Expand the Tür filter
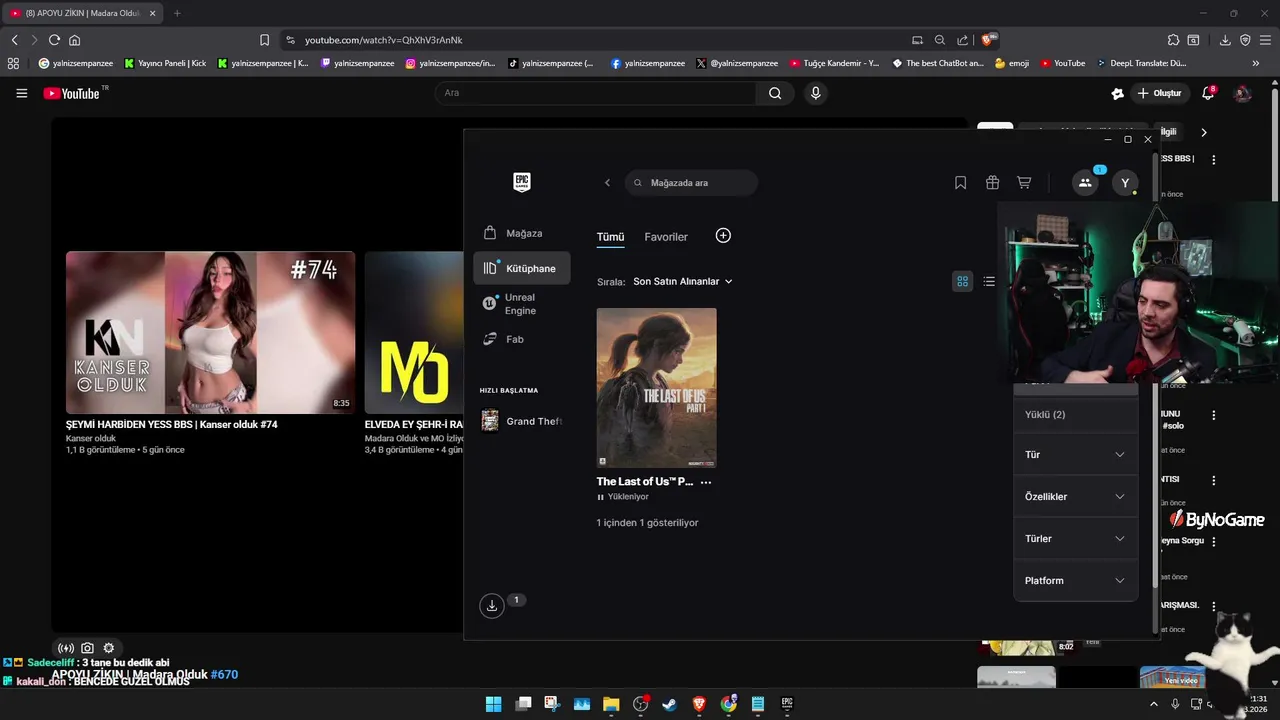This screenshot has height=720, width=1280. tap(1075, 454)
